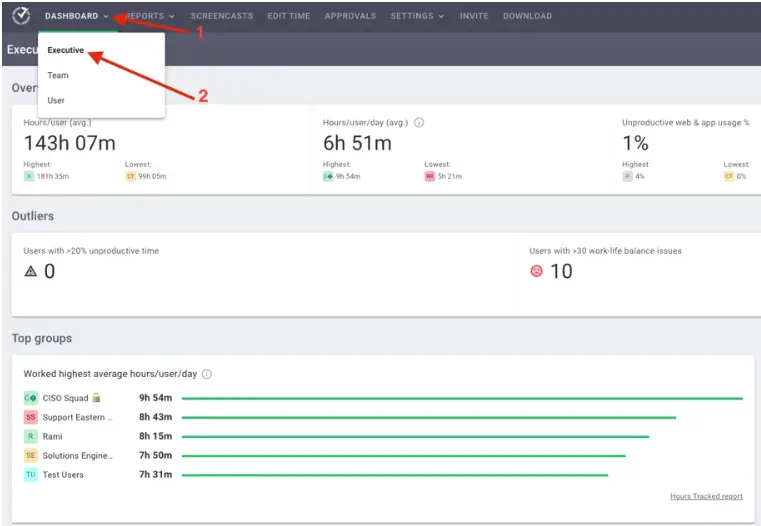Click the SE avatar for Solutions Engineers
This screenshot has width=761, height=526.
[31, 455]
